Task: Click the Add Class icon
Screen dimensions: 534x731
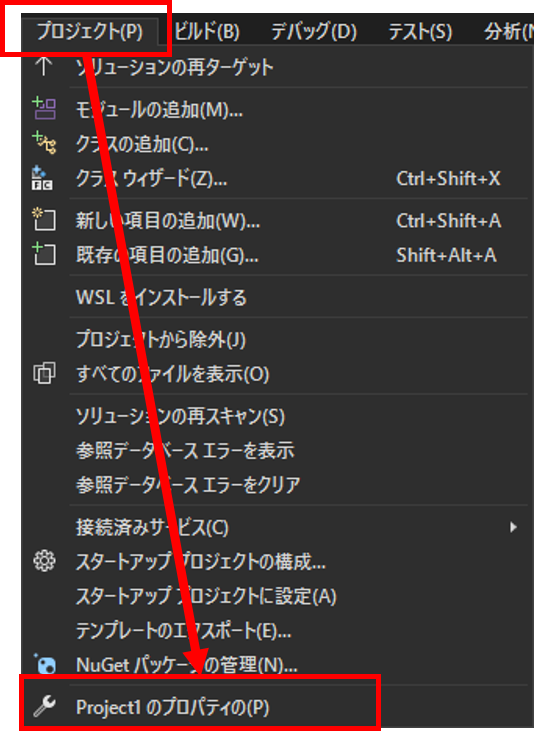Action: pos(44,143)
